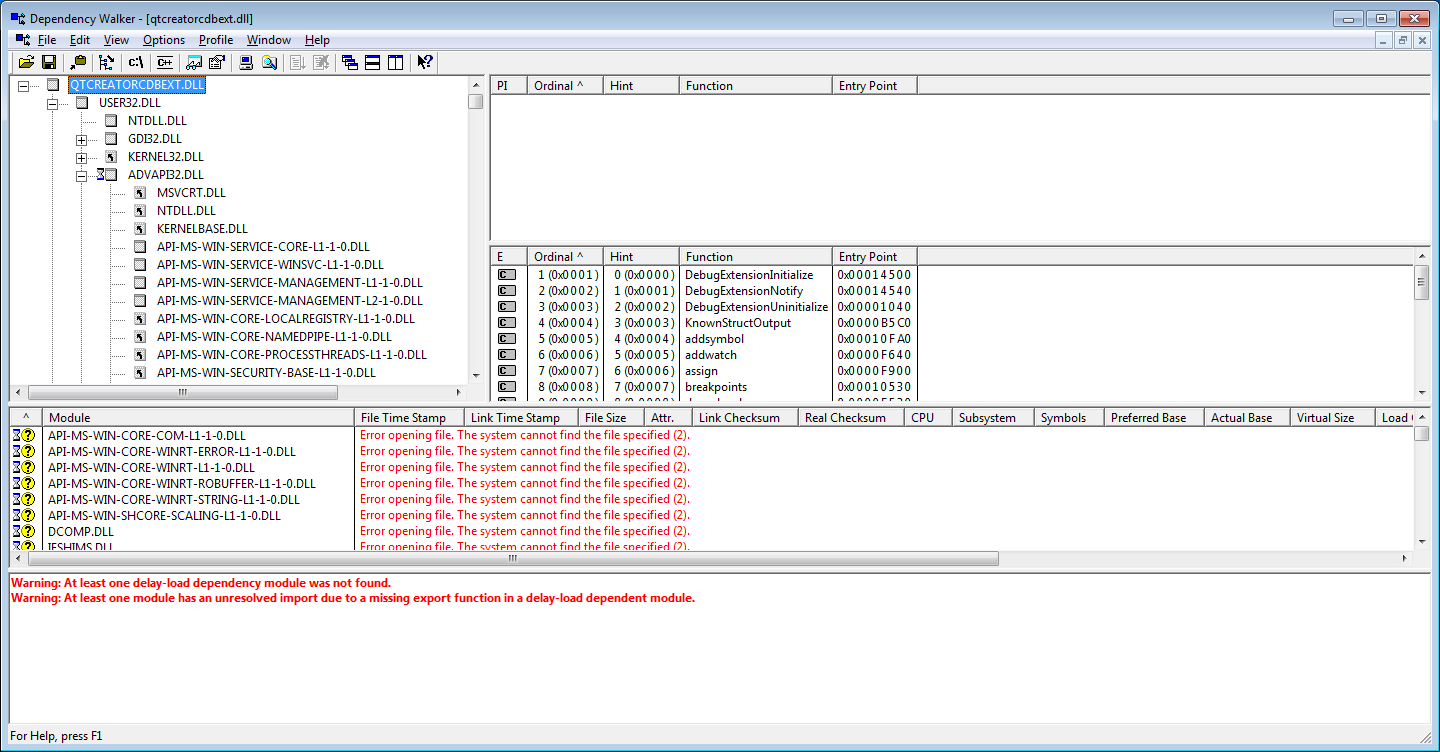Click export list scroll down arrow
This screenshot has height=752, width=1440.
coord(1422,393)
